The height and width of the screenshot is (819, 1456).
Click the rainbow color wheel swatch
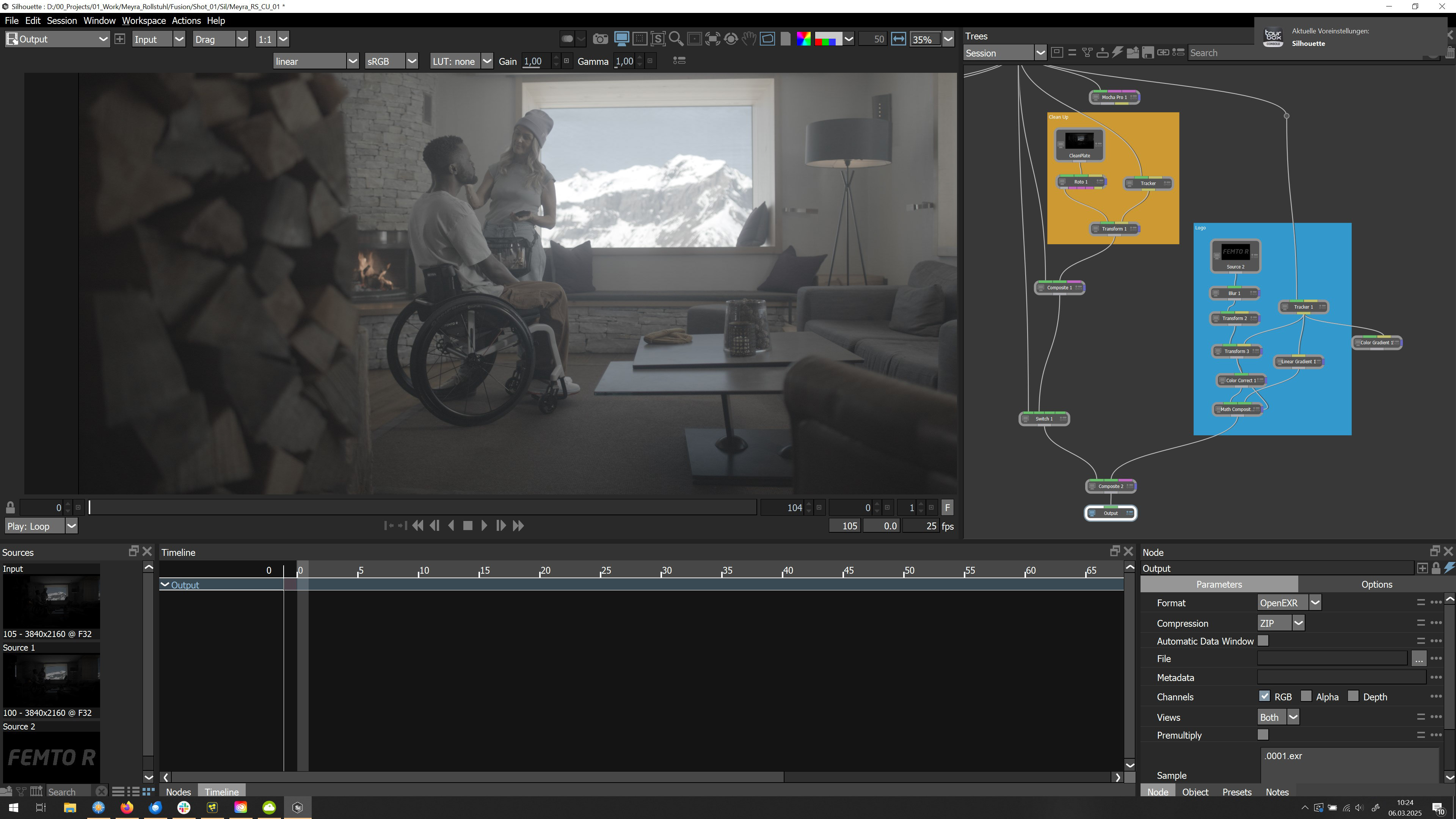(x=803, y=39)
